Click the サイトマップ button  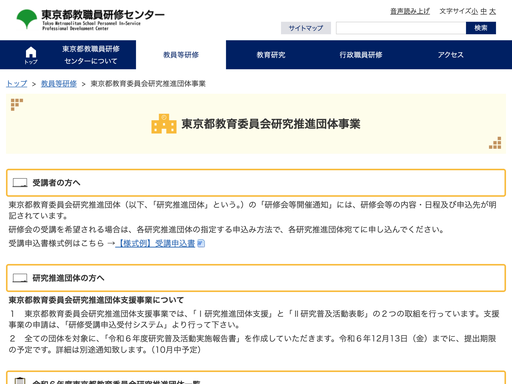click(x=306, y=28)
